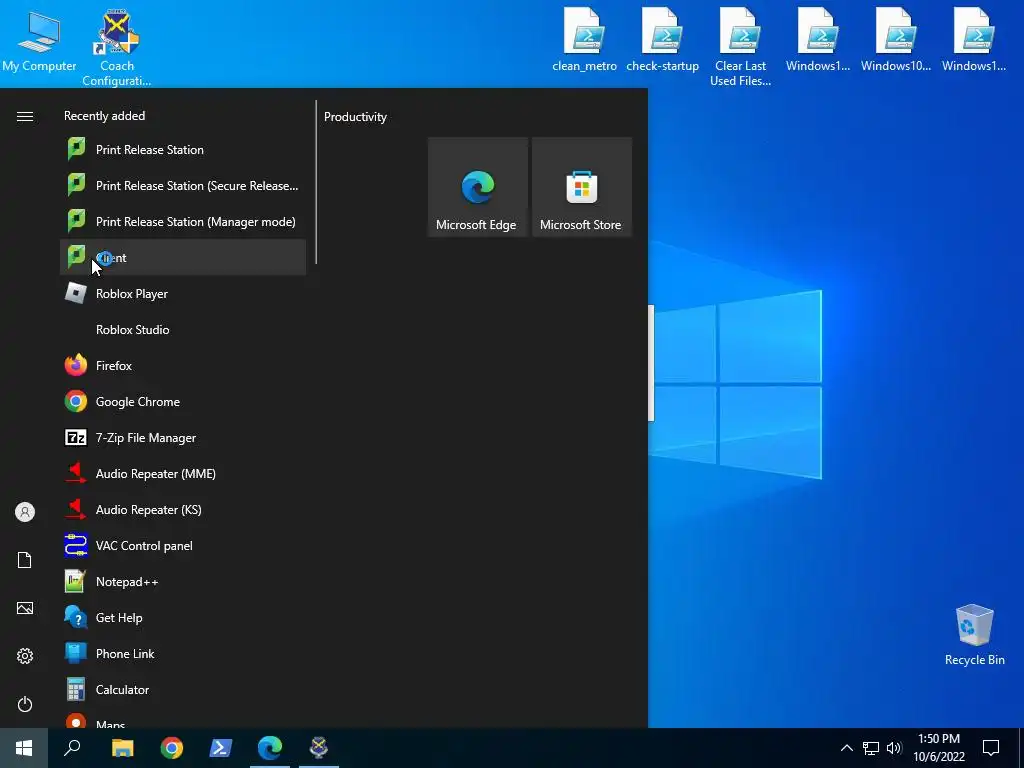
Task: Launch Notepad++ from the app list
Action: click(183, 581)
